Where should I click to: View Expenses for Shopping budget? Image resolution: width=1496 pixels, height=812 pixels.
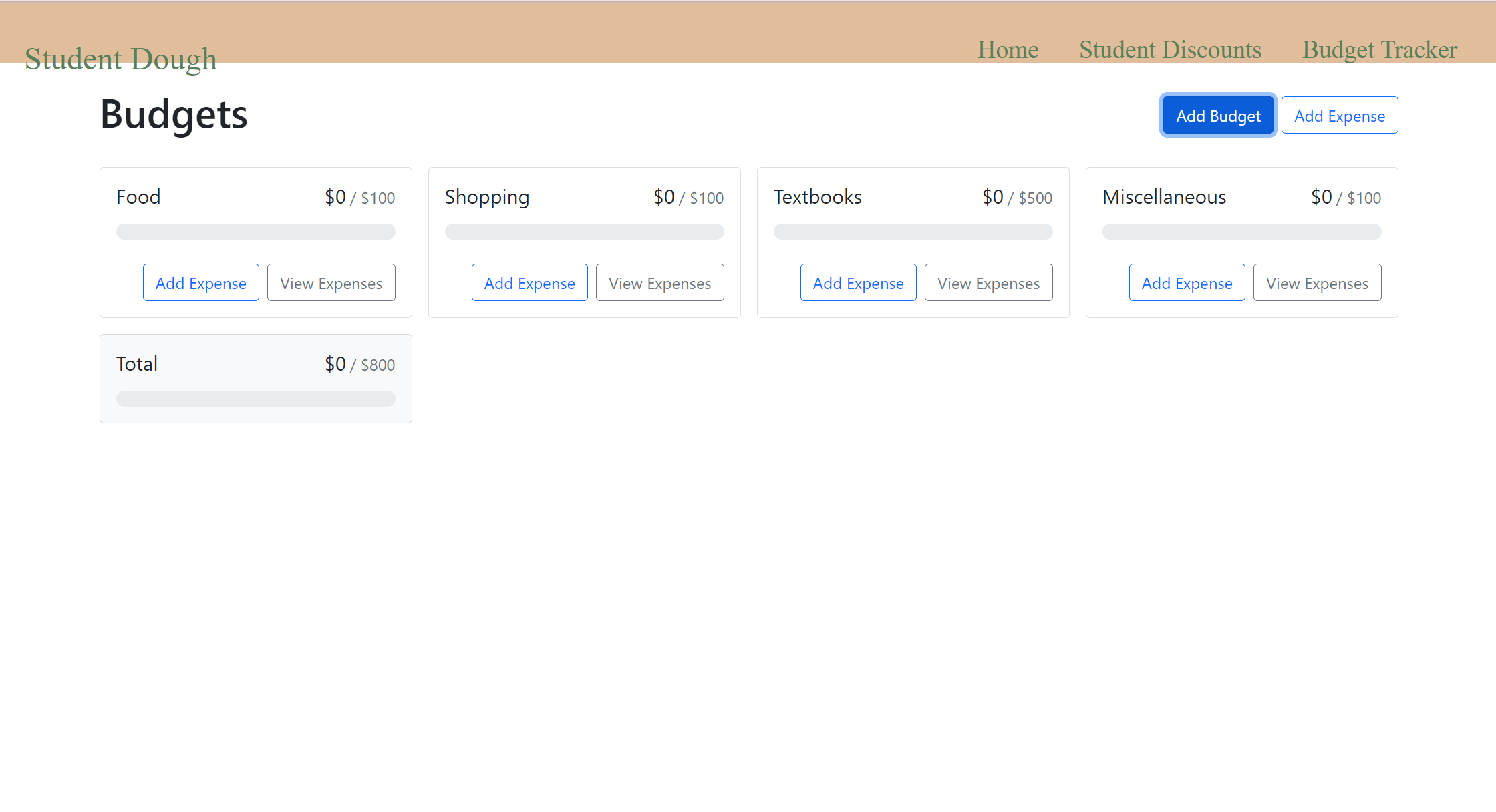coord(659,283)
